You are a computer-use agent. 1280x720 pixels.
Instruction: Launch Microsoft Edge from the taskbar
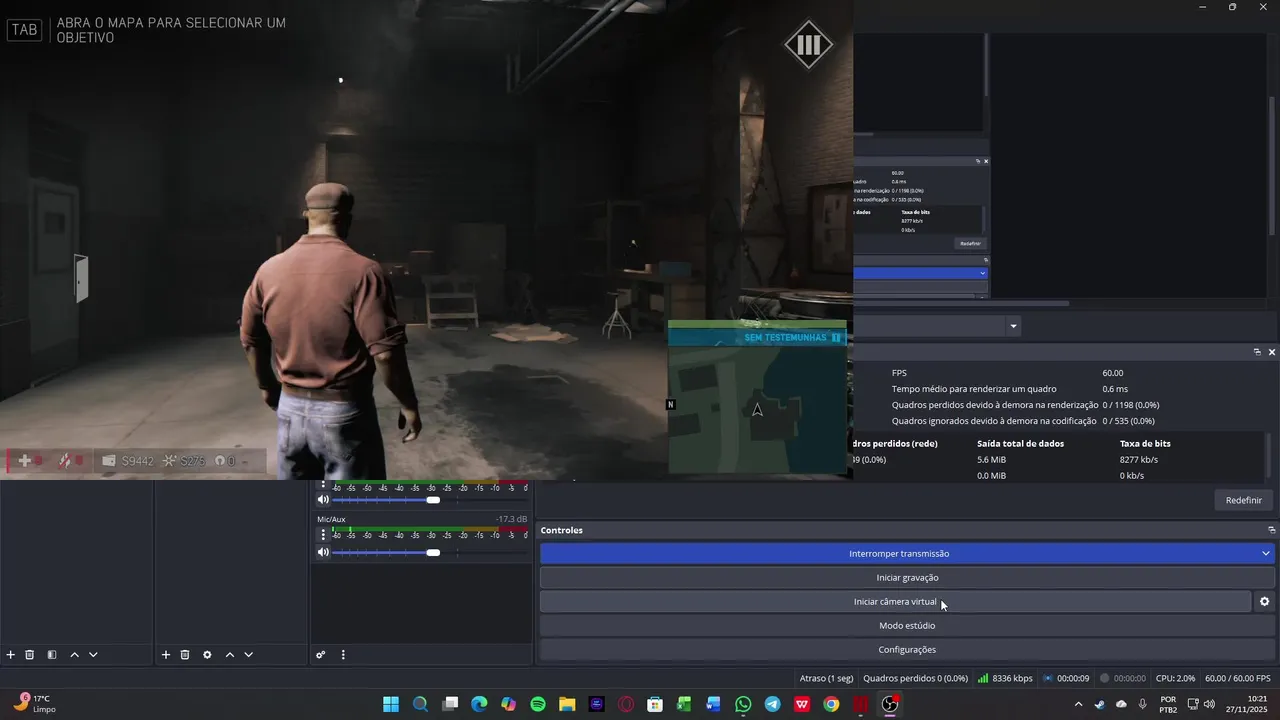click(479, 704)
